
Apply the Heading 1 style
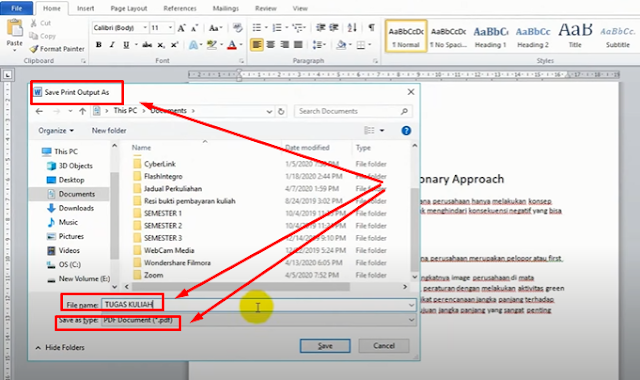pos(491,37)
